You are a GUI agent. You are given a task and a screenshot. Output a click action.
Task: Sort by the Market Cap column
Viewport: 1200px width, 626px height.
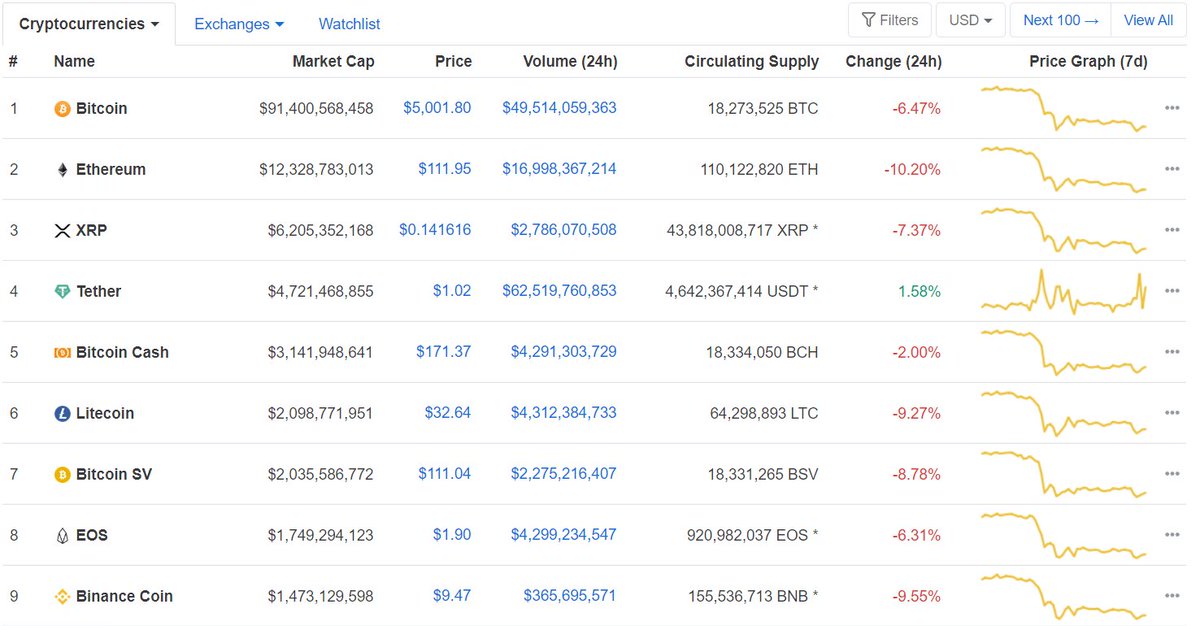pos(333,62)
